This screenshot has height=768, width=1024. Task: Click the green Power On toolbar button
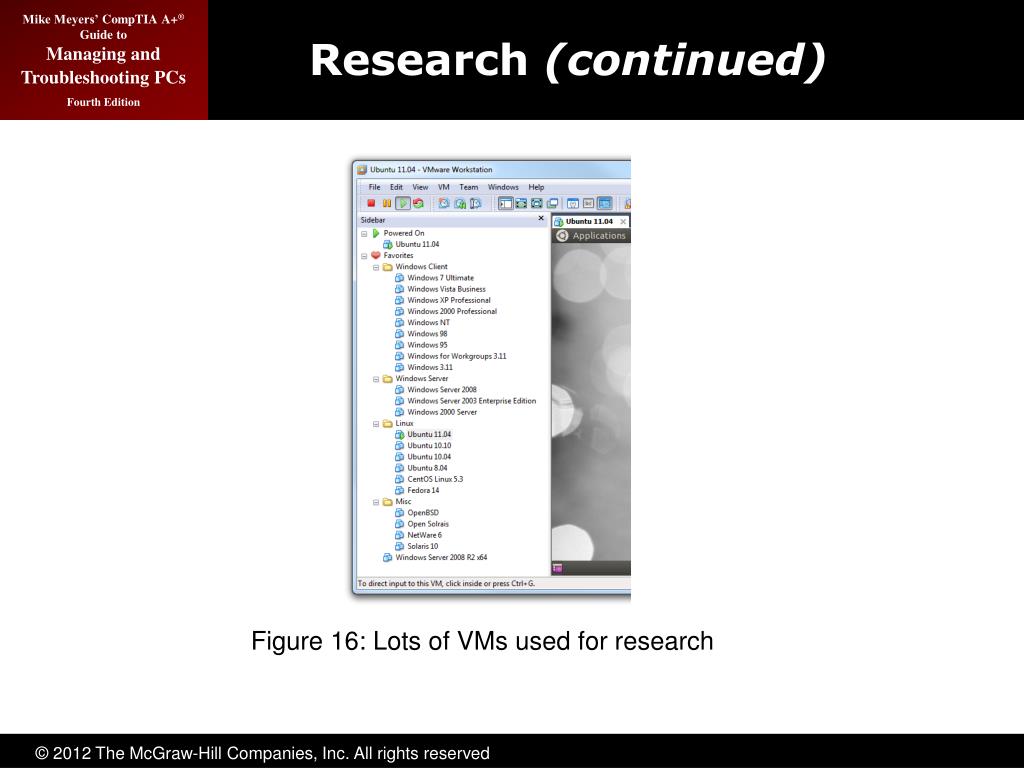pyautogui.click(x=403, y=204)
